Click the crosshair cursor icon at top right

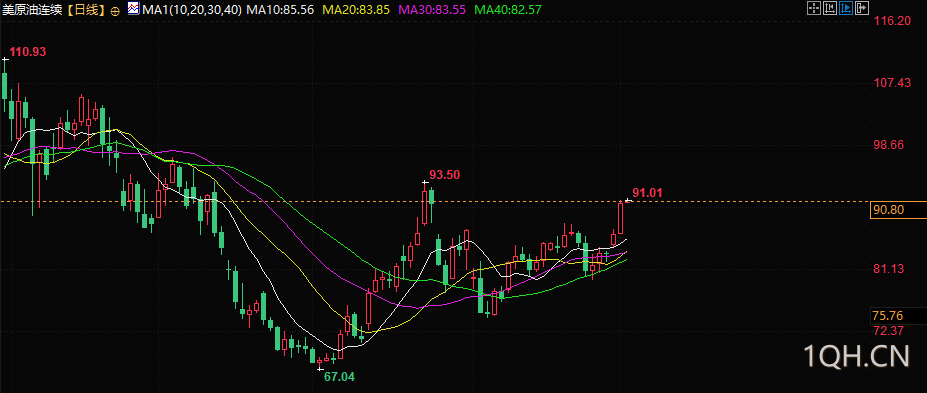814,8
